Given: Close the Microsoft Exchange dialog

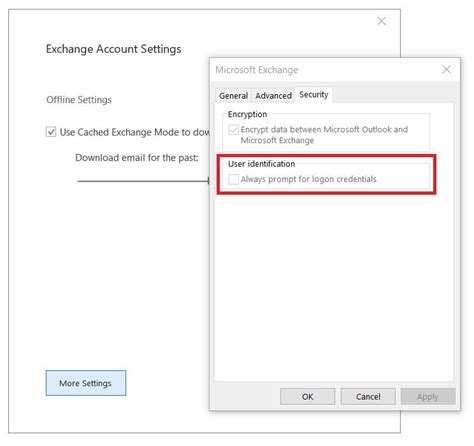Looking at the screenshot, I should pyautogui.click(x=446, y=70).
